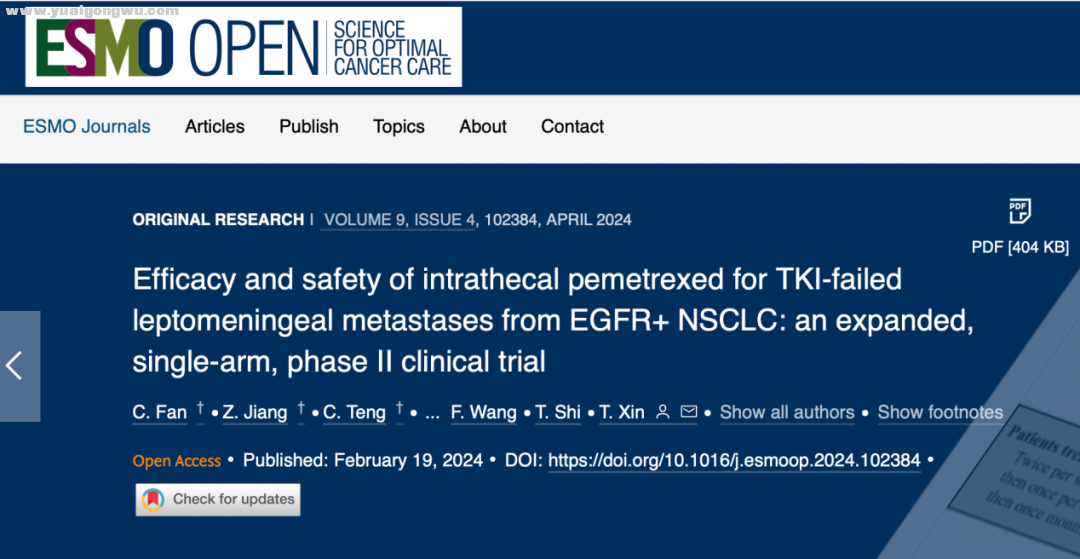Open the Volume 9, Issue 4 link

400,220
